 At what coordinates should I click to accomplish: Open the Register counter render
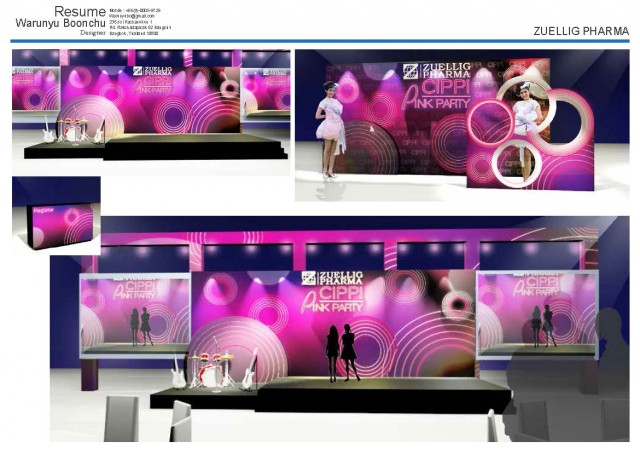(56, 215)
